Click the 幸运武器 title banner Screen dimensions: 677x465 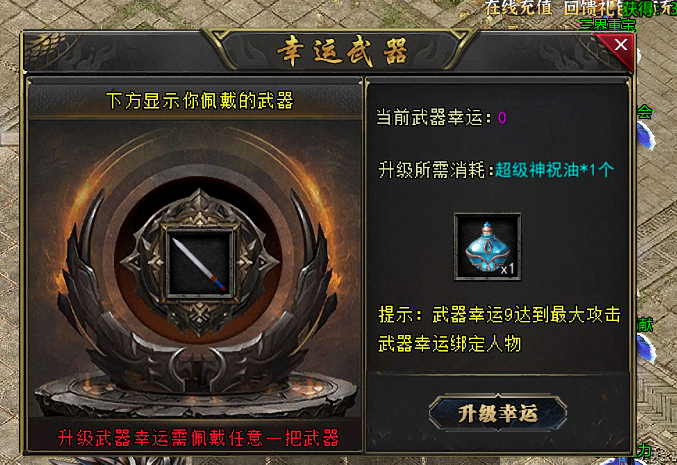pos(342,52)
